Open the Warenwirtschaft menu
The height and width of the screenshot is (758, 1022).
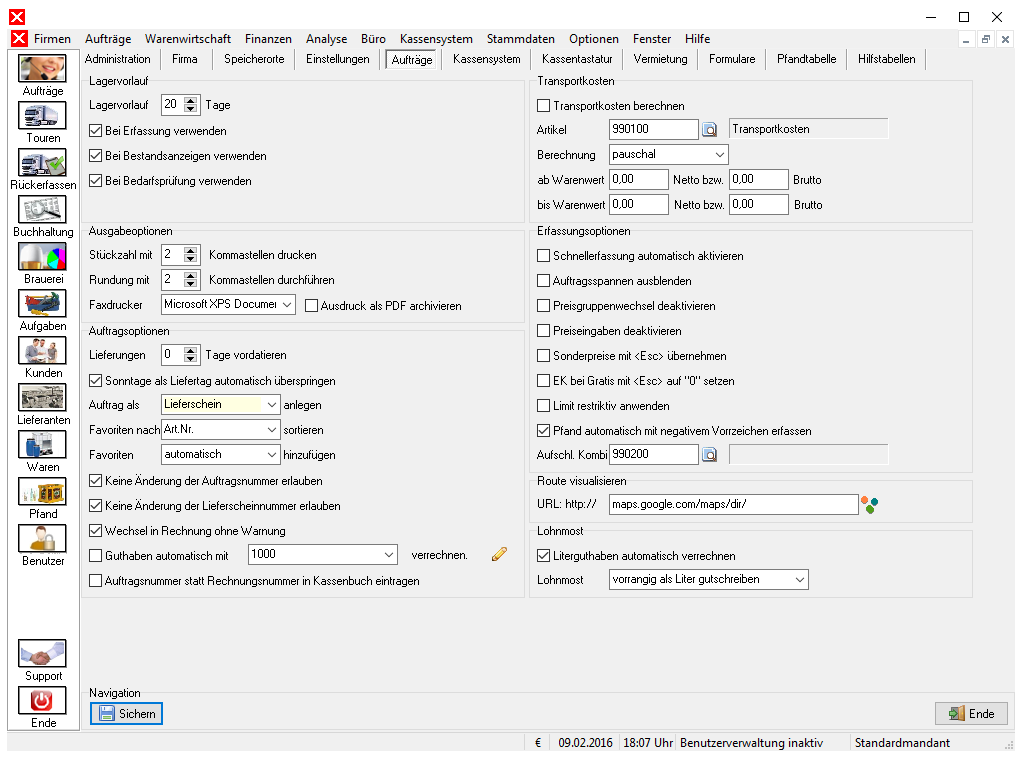[x=188, y=39]
